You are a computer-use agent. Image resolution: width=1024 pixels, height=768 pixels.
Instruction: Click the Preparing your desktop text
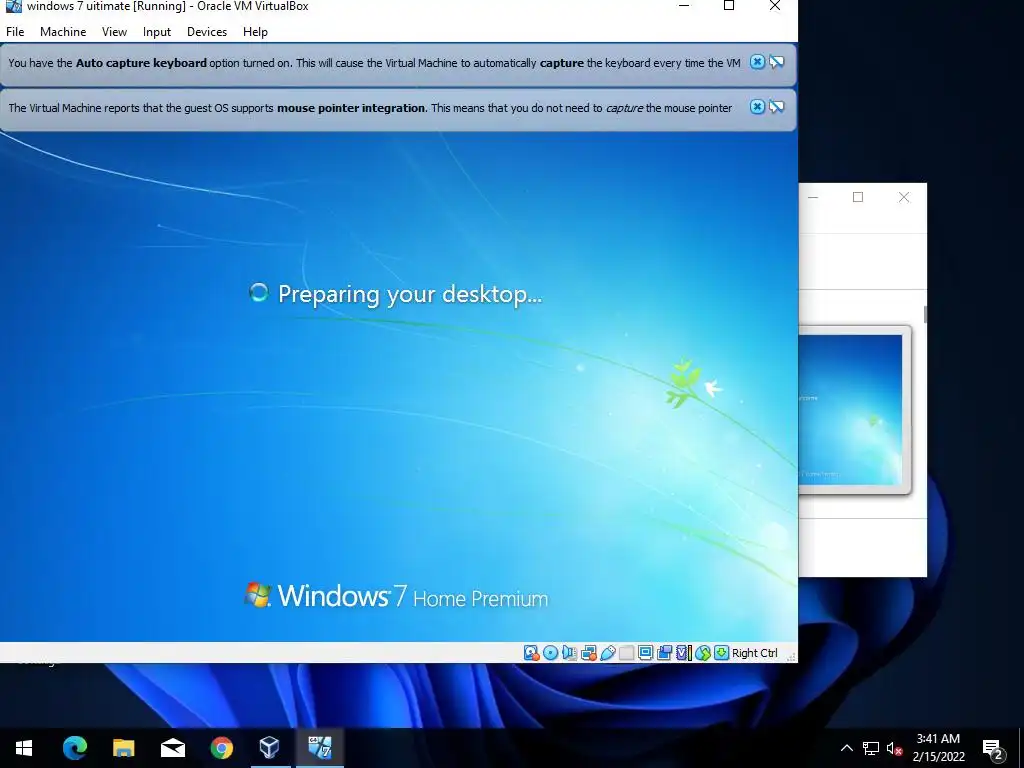[x=410, y=294]
